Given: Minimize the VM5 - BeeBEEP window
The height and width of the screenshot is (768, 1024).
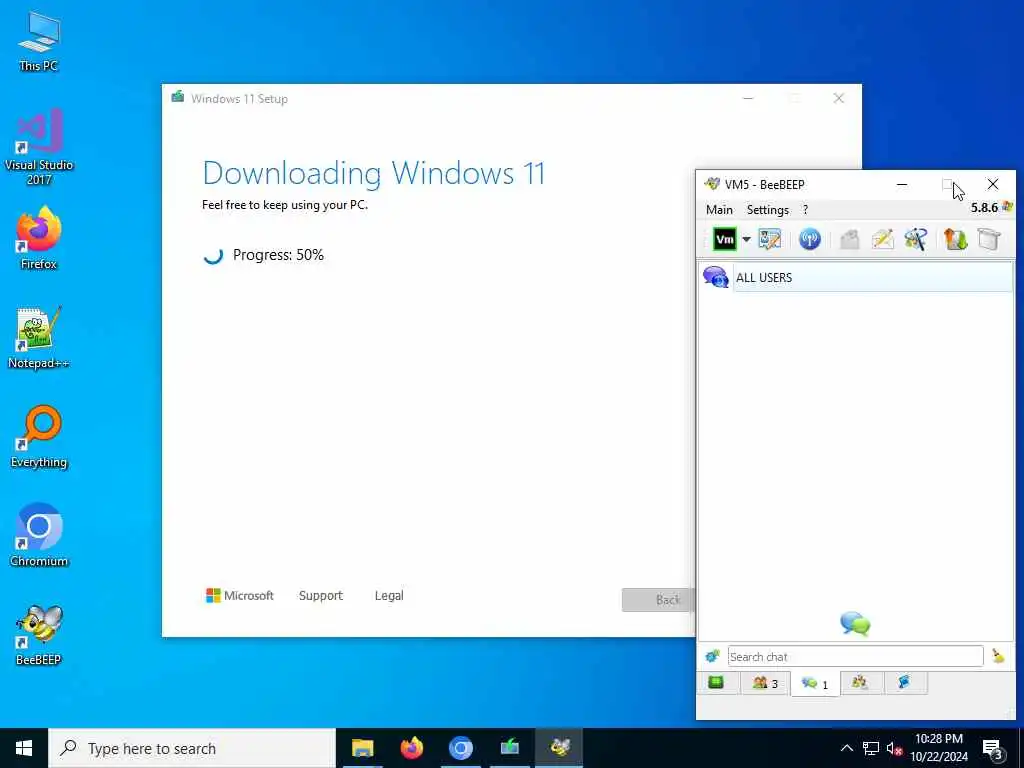Looking at the screenshot, I should (902, 185).
